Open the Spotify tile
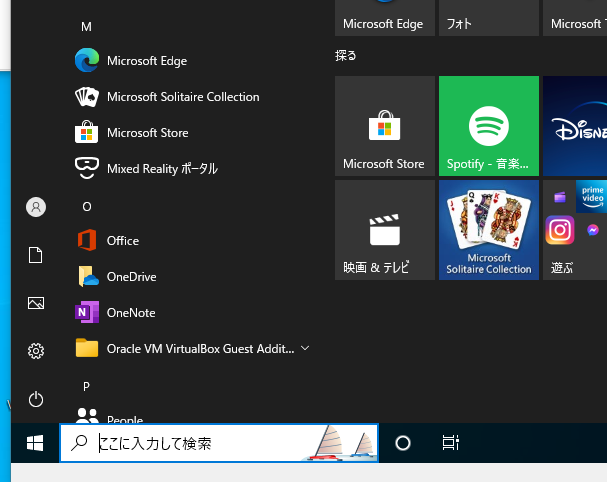 [x=489, y=126]
